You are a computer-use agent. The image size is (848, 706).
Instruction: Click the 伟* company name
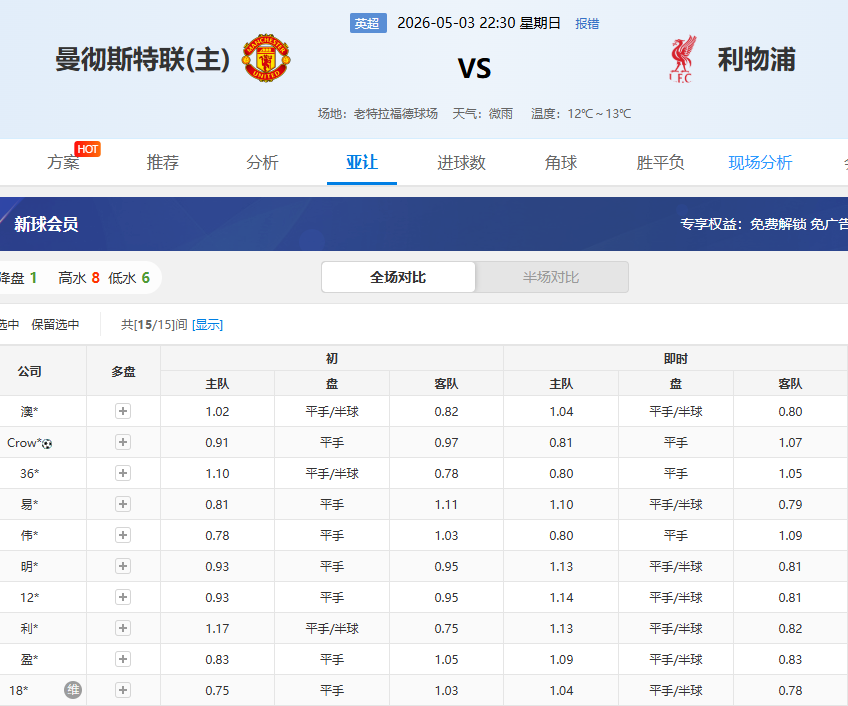coord(29,535)
